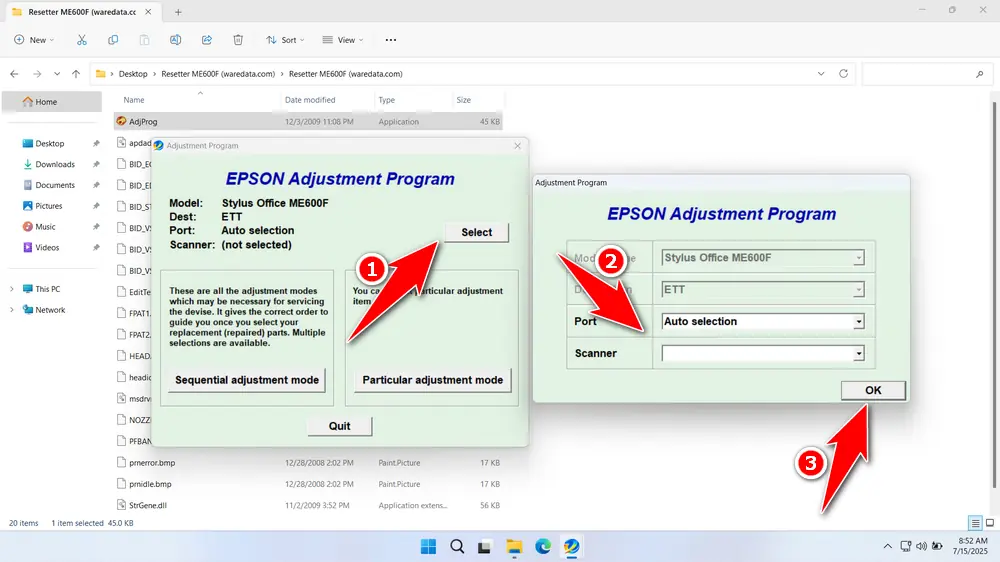Expand the This PC tree node
Viewport: 1000px width, 562px height.
tap(11, 289)
